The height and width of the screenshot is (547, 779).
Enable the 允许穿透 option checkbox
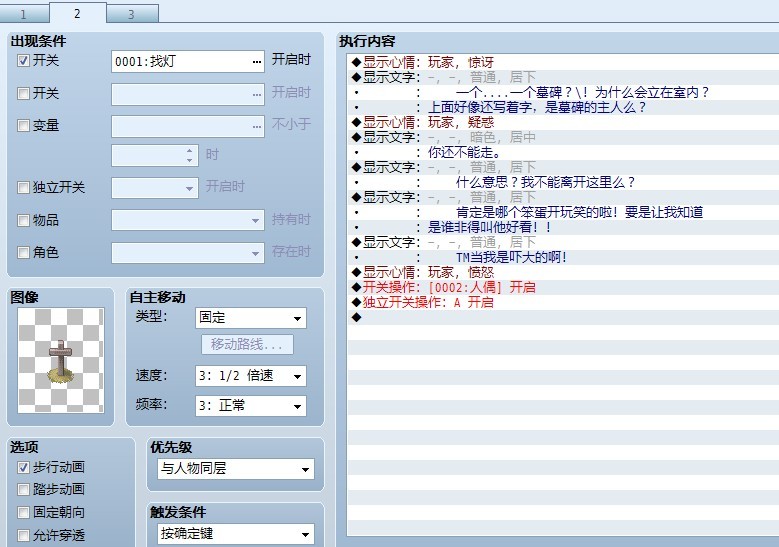[23, 535]
